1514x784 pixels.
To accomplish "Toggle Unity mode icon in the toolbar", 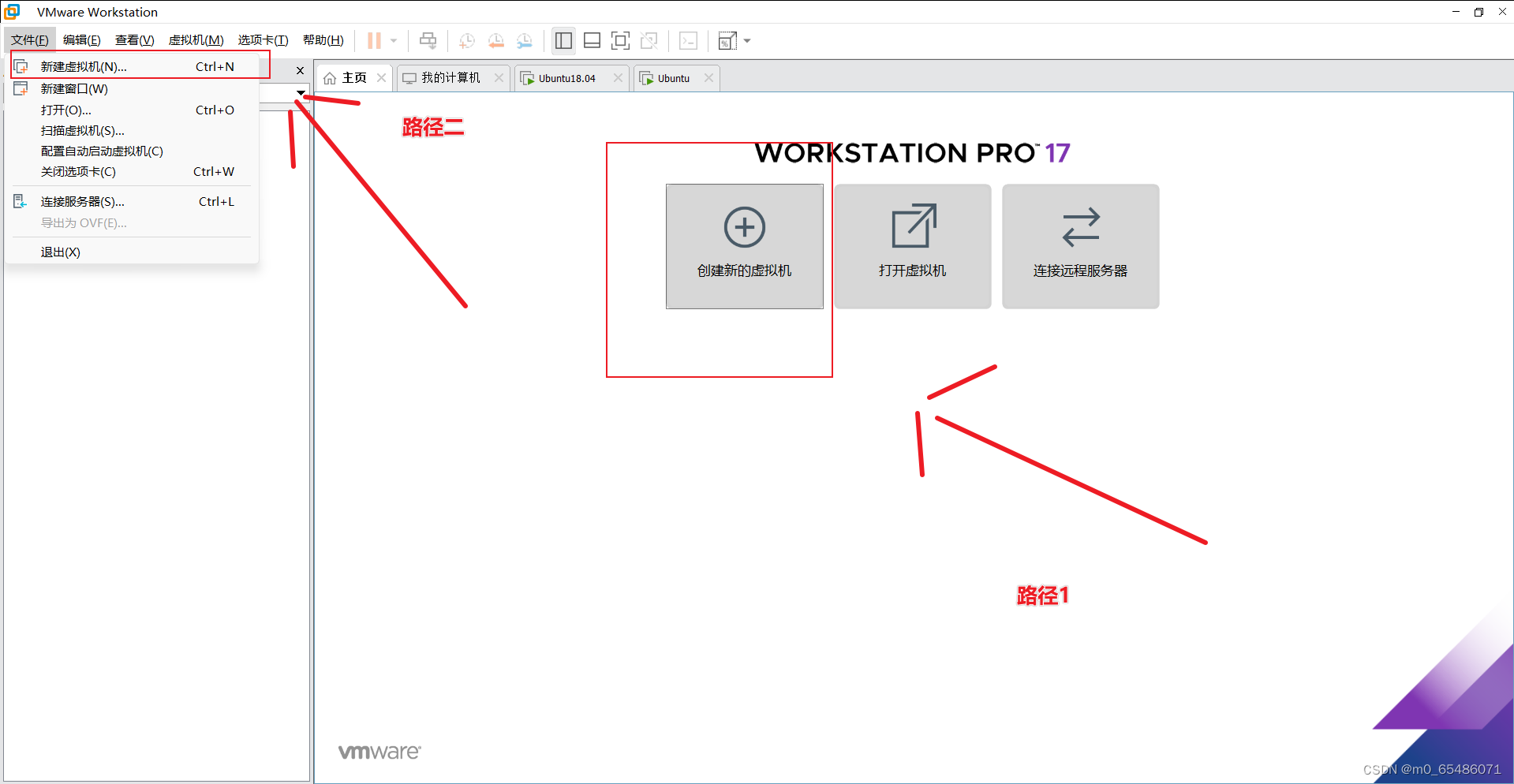I will [649, 40].
